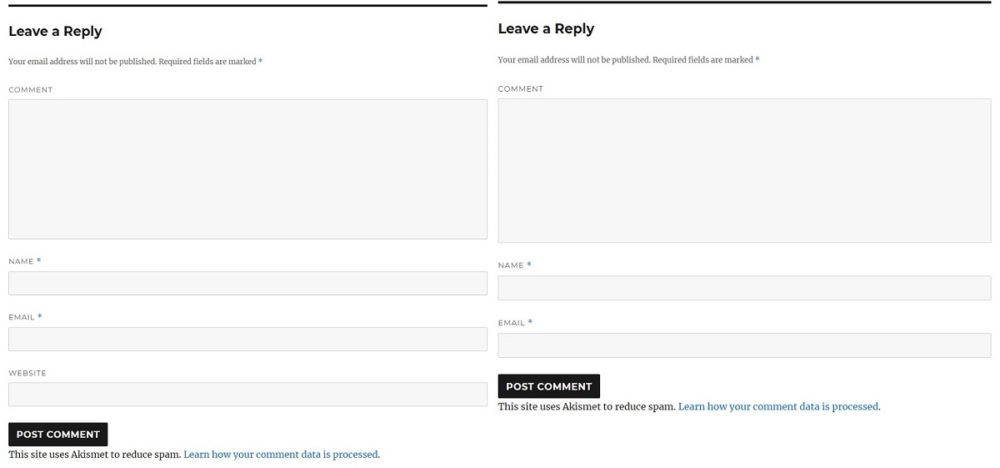Focus the Name field in left form
The width and height of the screenshot is (1000, 468).
point(247,283)
